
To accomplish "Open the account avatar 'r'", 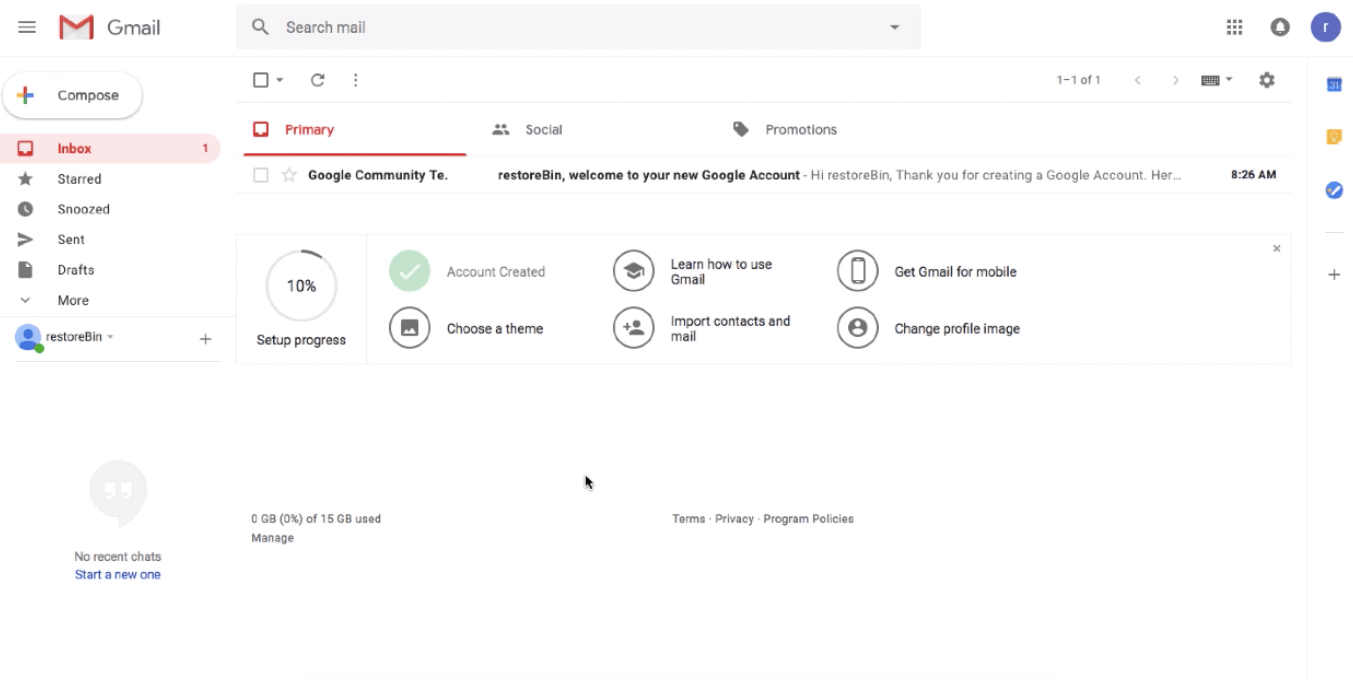I will (1325, 27).
